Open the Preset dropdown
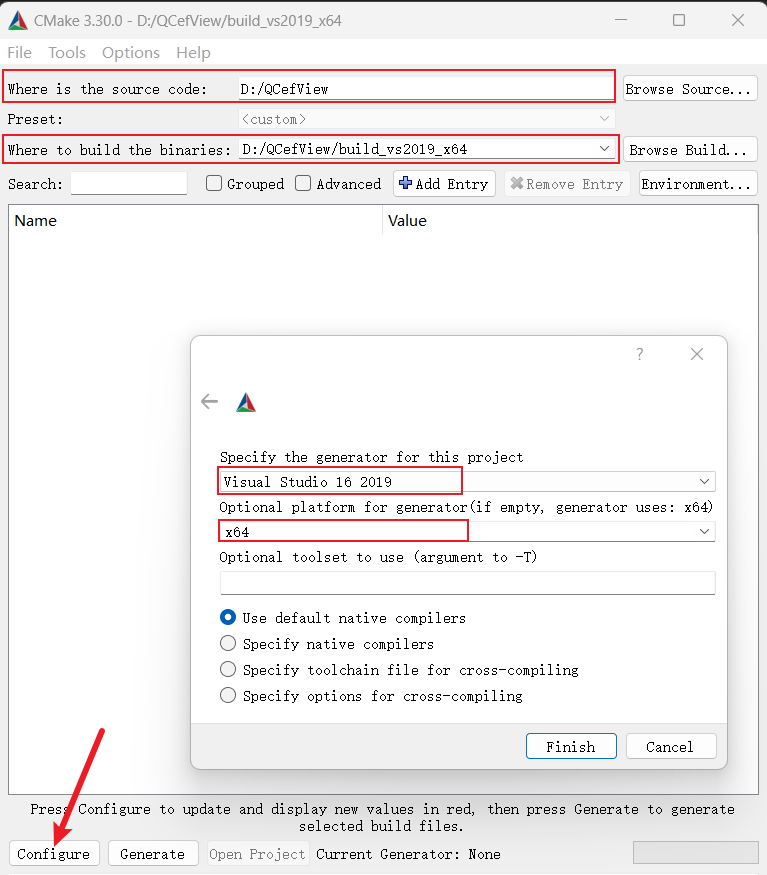Image resolution: width=767 pixels, height=875 pixels. 427,119
